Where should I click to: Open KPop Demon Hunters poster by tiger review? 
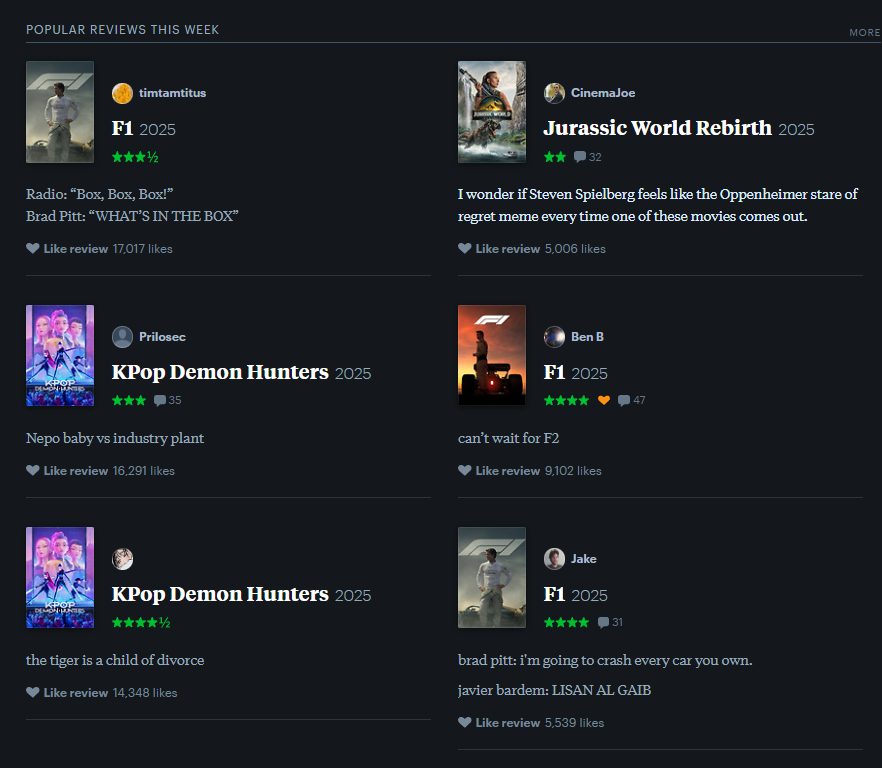click(x=60, y=578)
